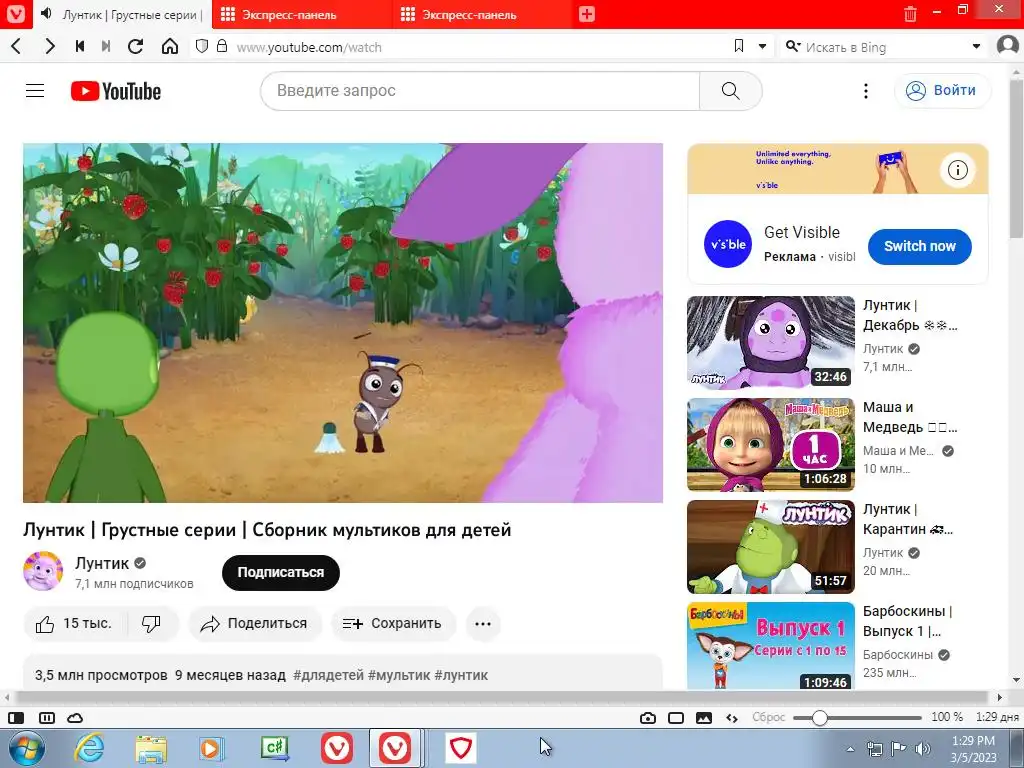Open Лунтик Декабрь video thumbnail

click(x=771, y=343)
